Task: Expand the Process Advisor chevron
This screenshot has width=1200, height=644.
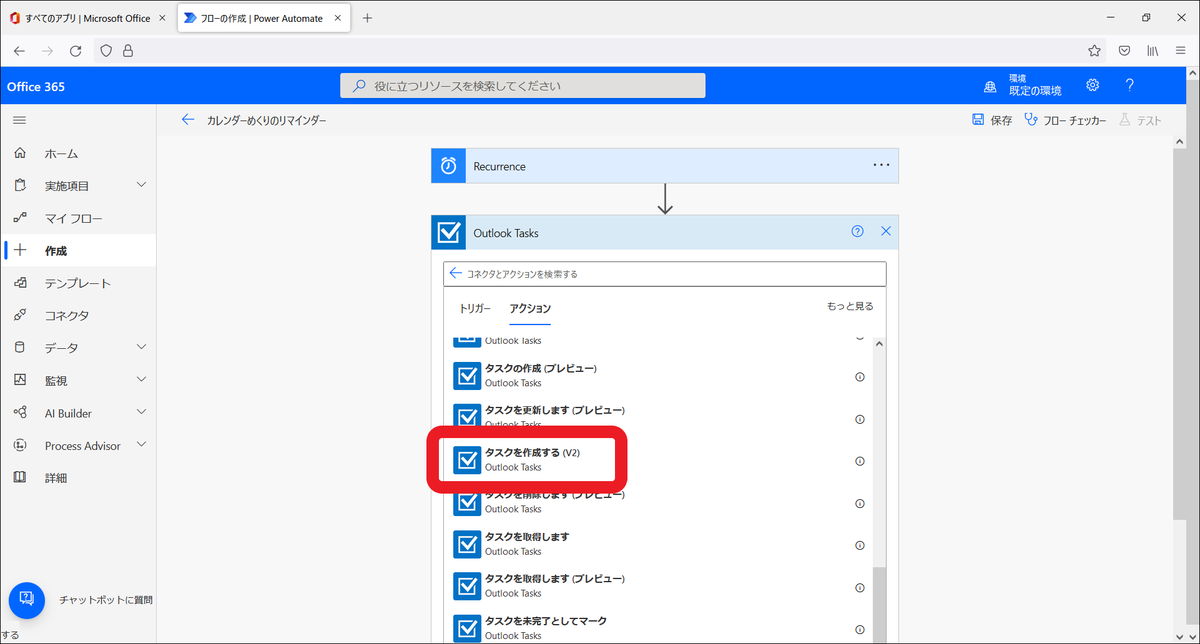Action: coord(141,444)
